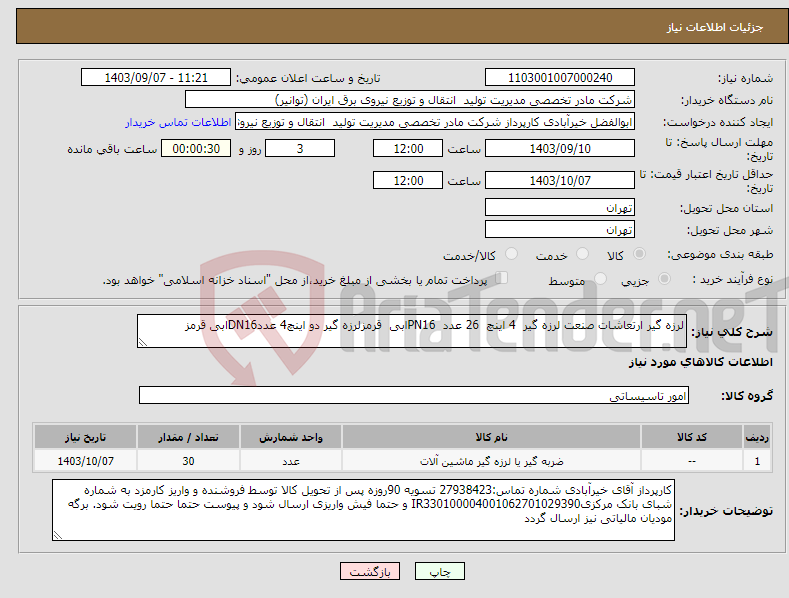This screenshot has width=789, height=598.
Task: Click the تعداد / مقدار column header
Action: click(x=188, y=437)
